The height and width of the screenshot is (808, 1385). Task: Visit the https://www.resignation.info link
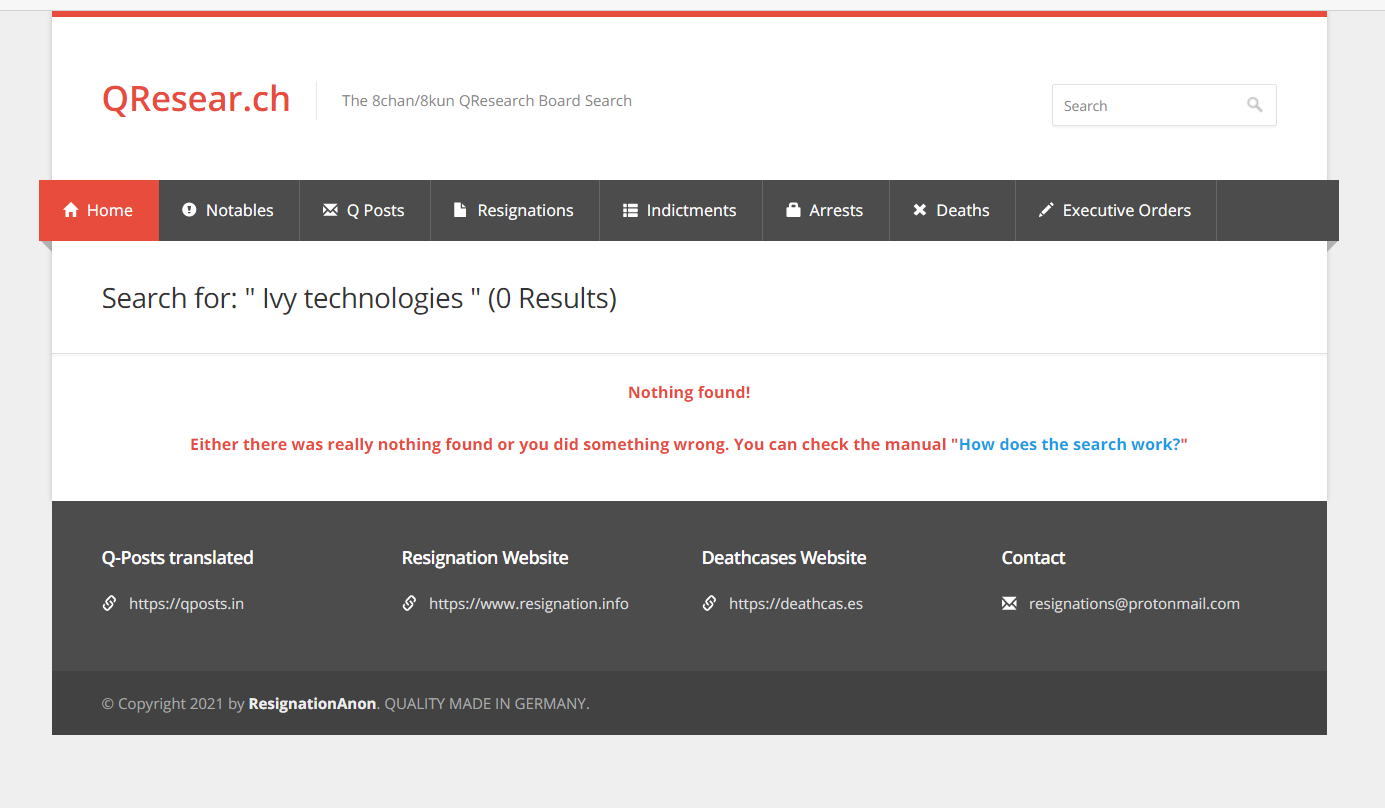529,603
